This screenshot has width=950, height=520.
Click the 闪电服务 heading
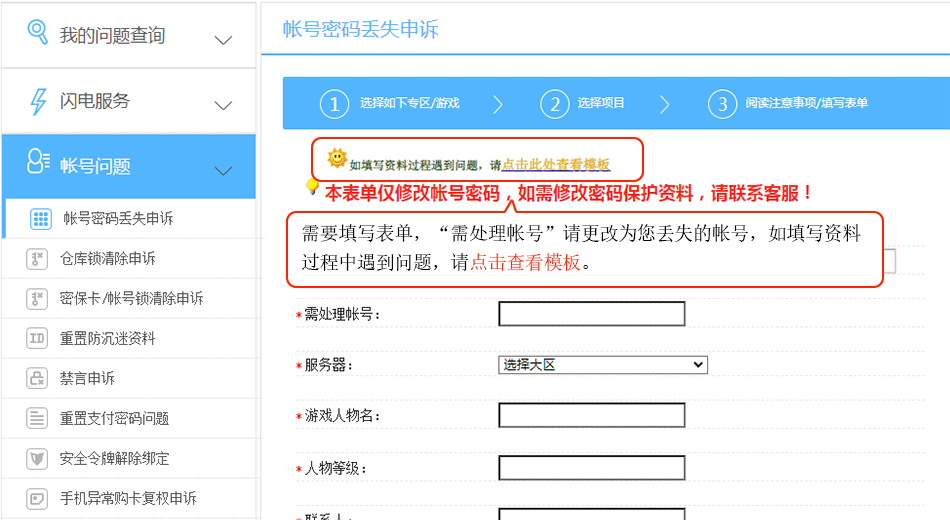pos(95,101)
